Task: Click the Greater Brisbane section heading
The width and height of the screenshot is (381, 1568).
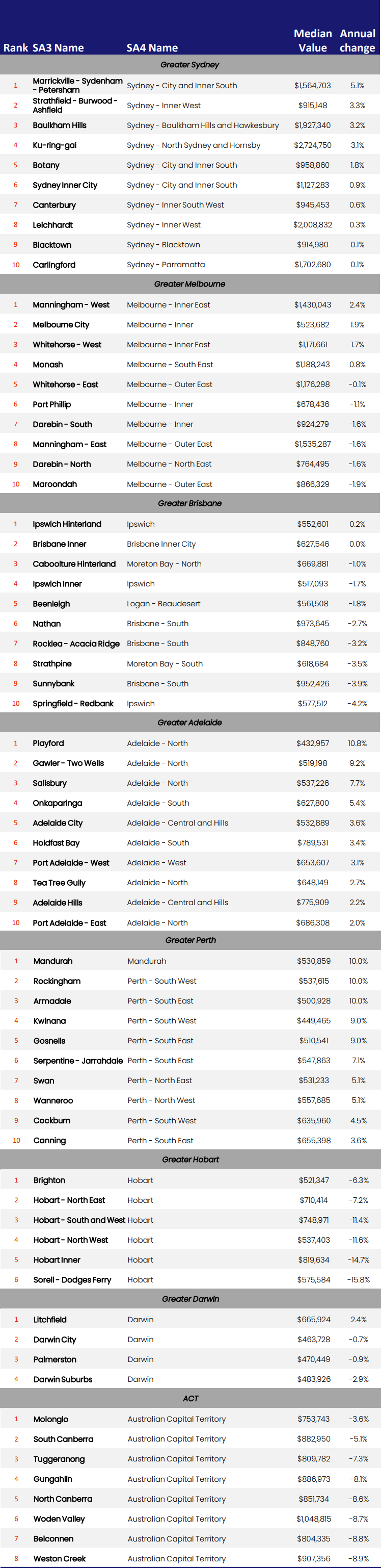Action: click(189, 503)
